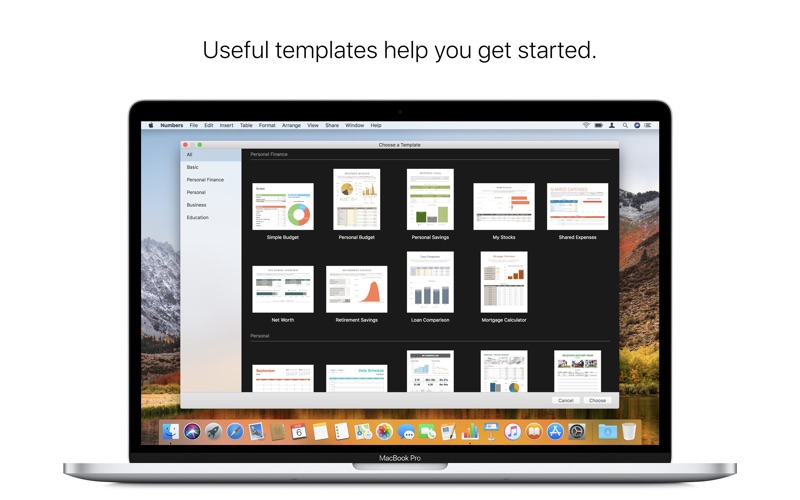
Task: Open the Share menu
Action: click(332, 125)
